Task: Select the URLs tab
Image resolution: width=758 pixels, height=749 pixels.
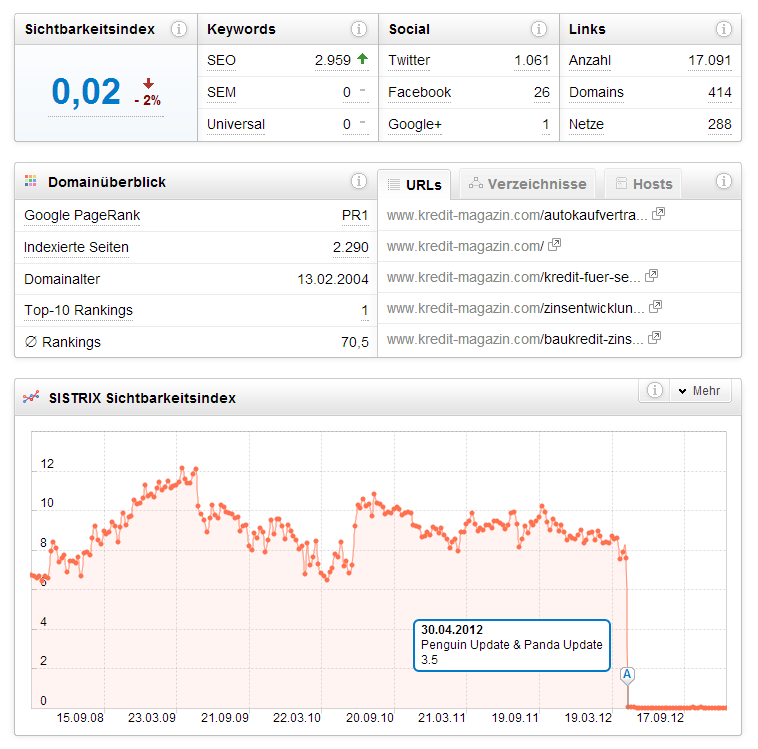Action: (415, 184)
